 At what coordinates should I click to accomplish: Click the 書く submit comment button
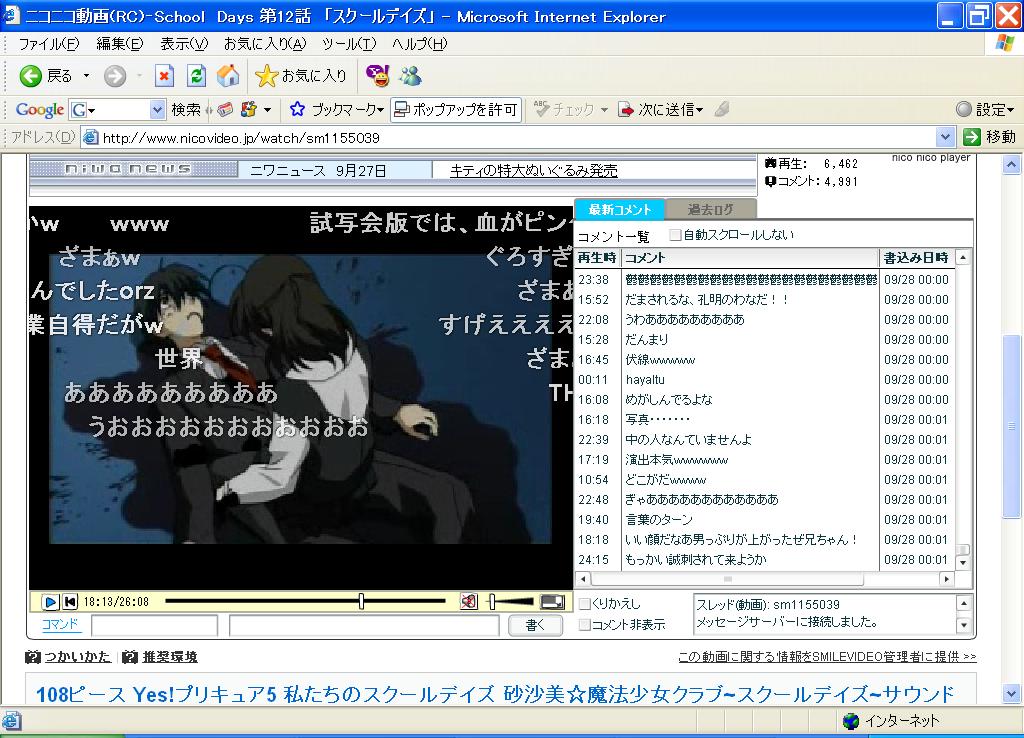tap(535, 625)
